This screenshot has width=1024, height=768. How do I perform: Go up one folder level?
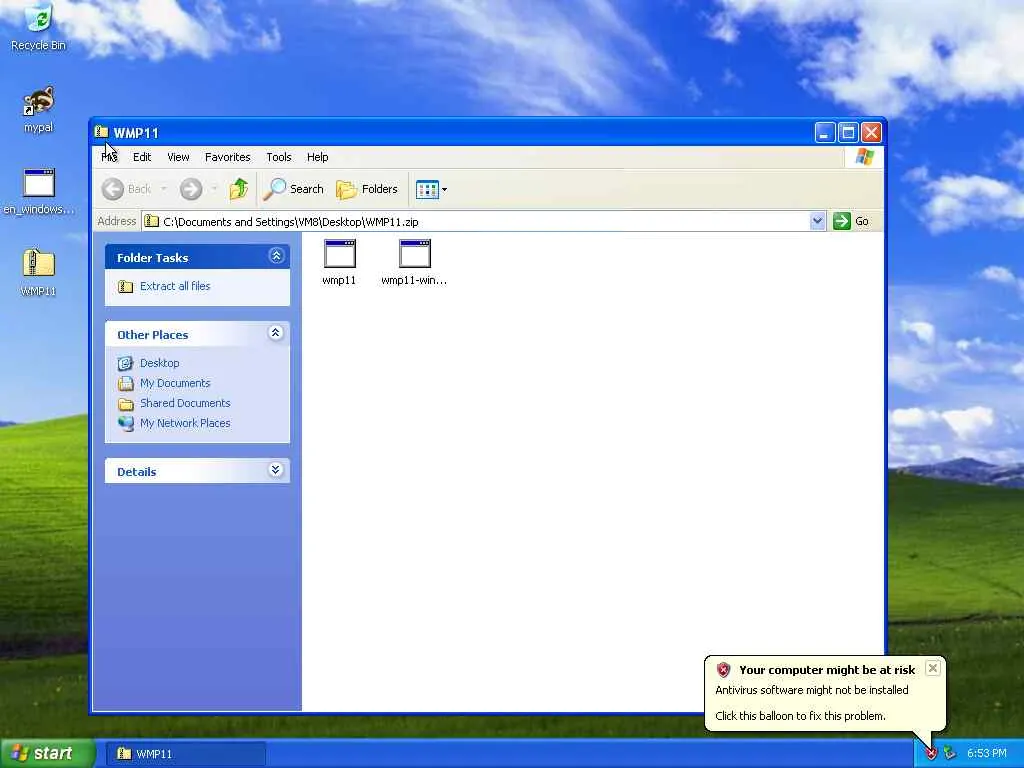coord(239,189)
